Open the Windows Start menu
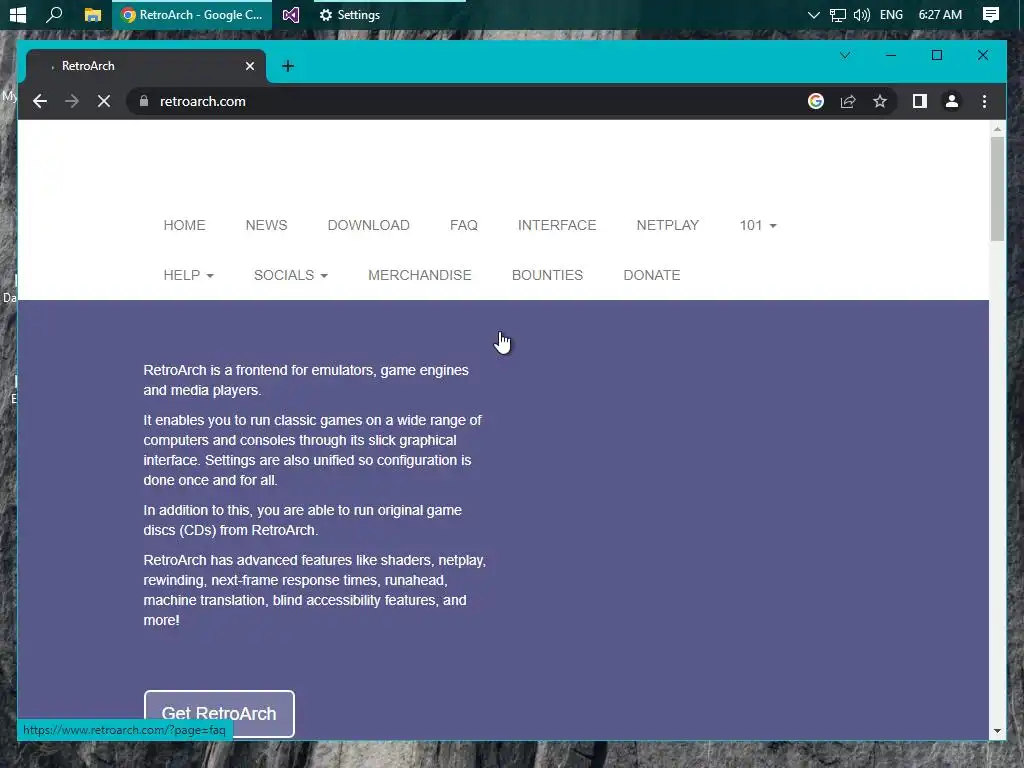The width and height of the screenshot is (1024, 768). [x=18, y=14]
